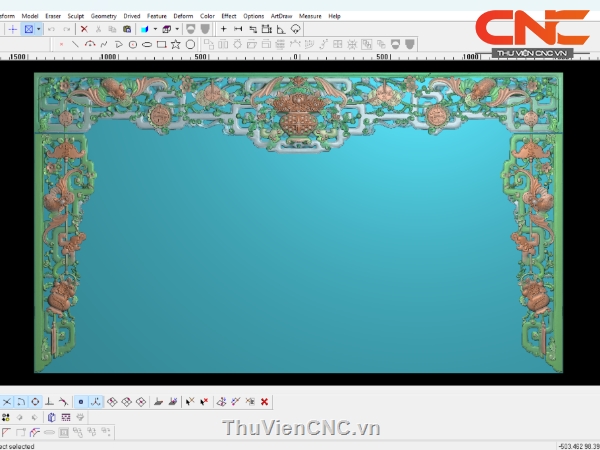Toggle the selection box mode button
This screenshot has height=450, width=600.
28,30
